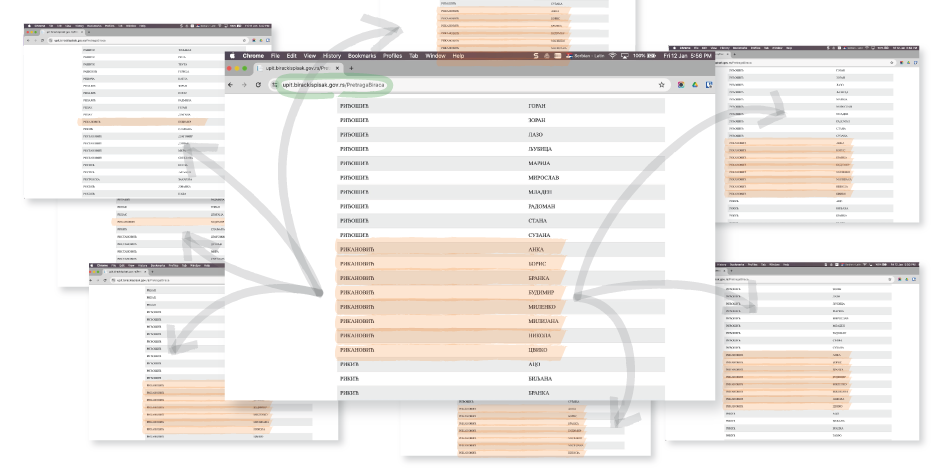Open the Profiles menu
The width and height of the screenshot is (940, 469).
tap(393, 56)
